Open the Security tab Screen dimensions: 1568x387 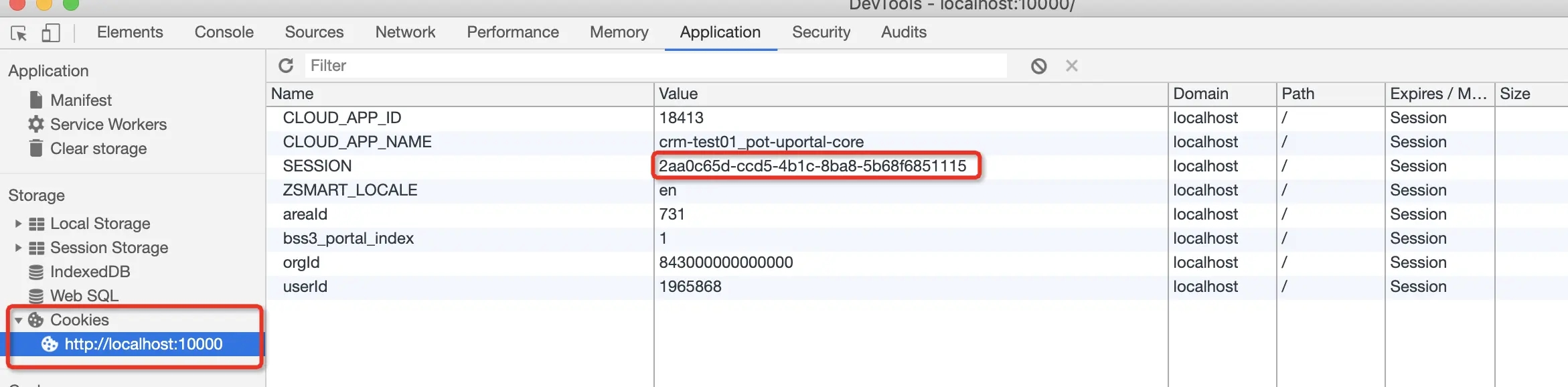[821, 32]
